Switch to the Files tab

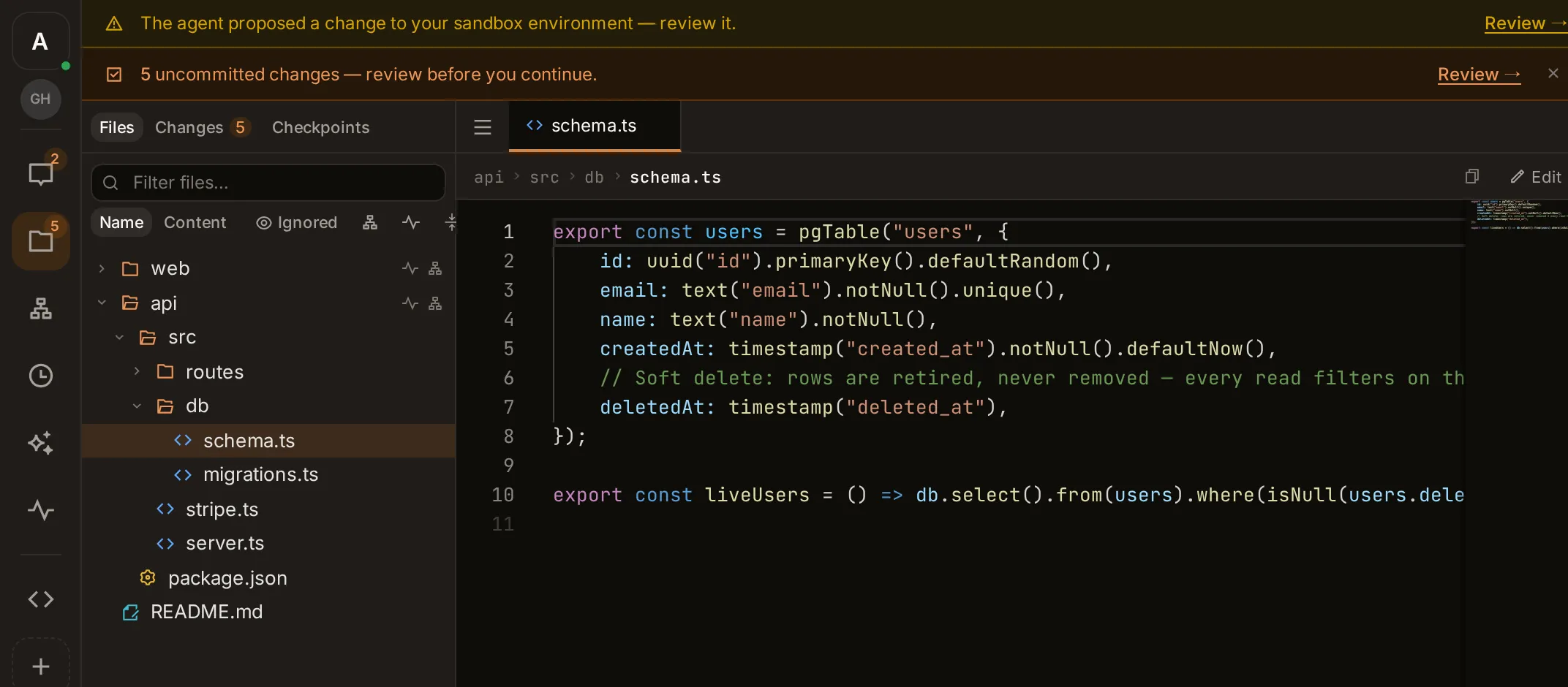pos(116,127)
